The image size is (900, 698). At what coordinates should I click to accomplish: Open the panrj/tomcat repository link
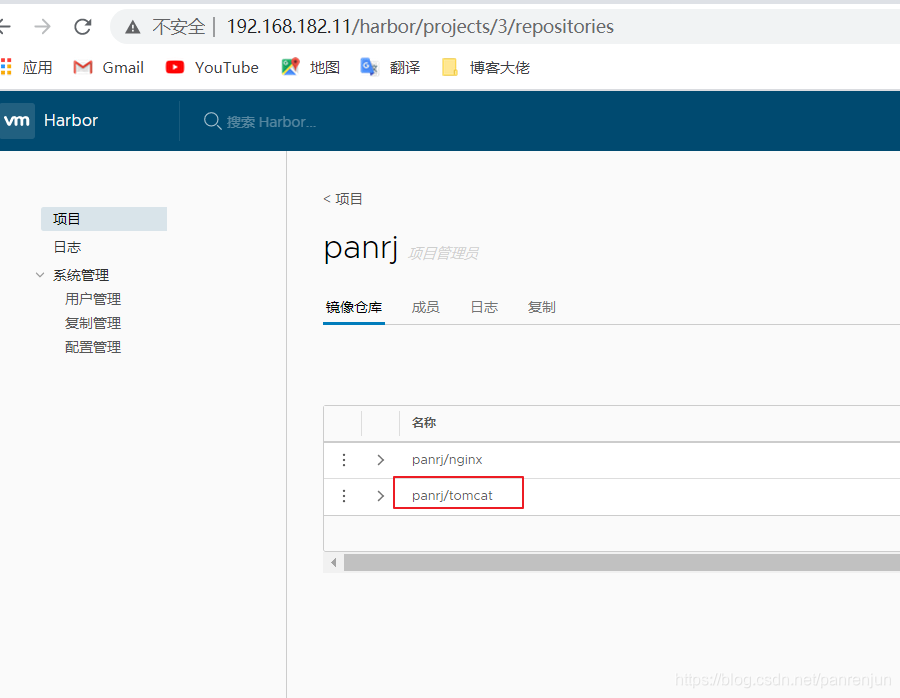pos(452,496)
